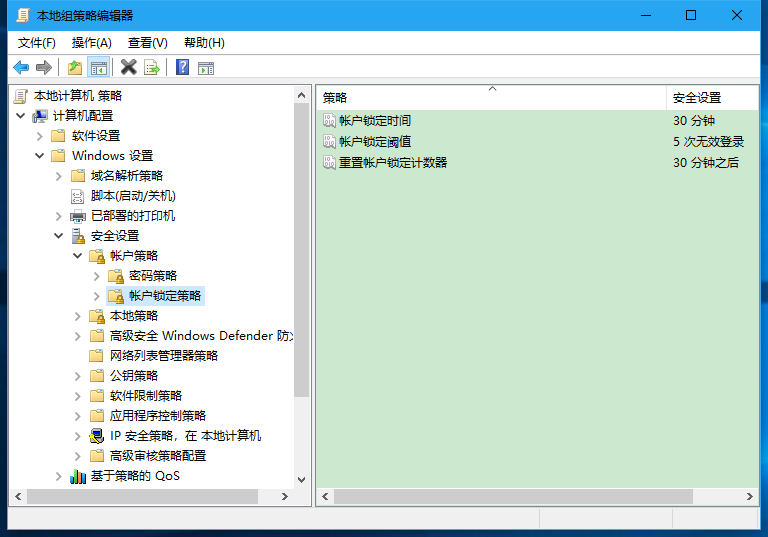Click the IP 安全策略 icon
Screen dimensions: 768x537
tap(96, 436)
